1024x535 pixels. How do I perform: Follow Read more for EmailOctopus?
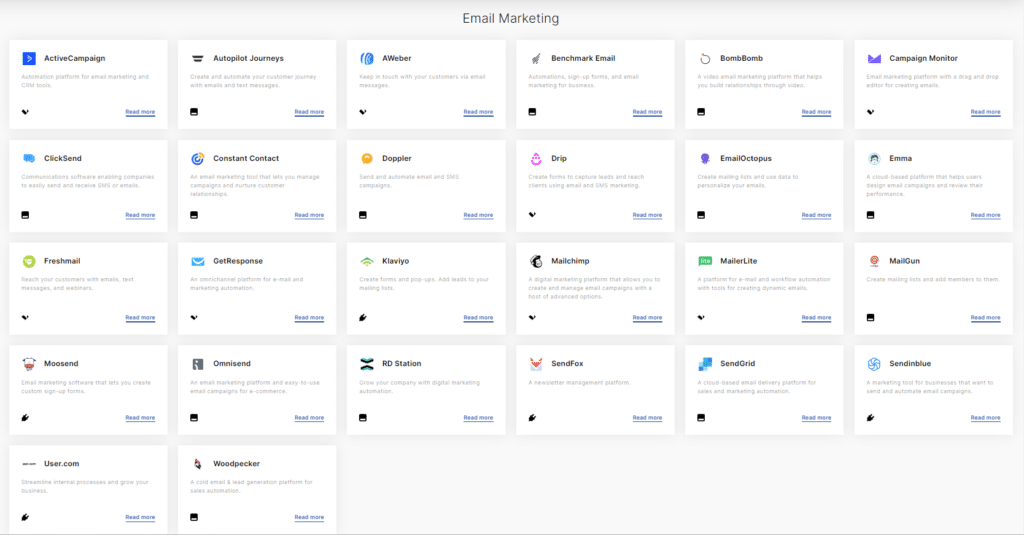click(816, 215)
